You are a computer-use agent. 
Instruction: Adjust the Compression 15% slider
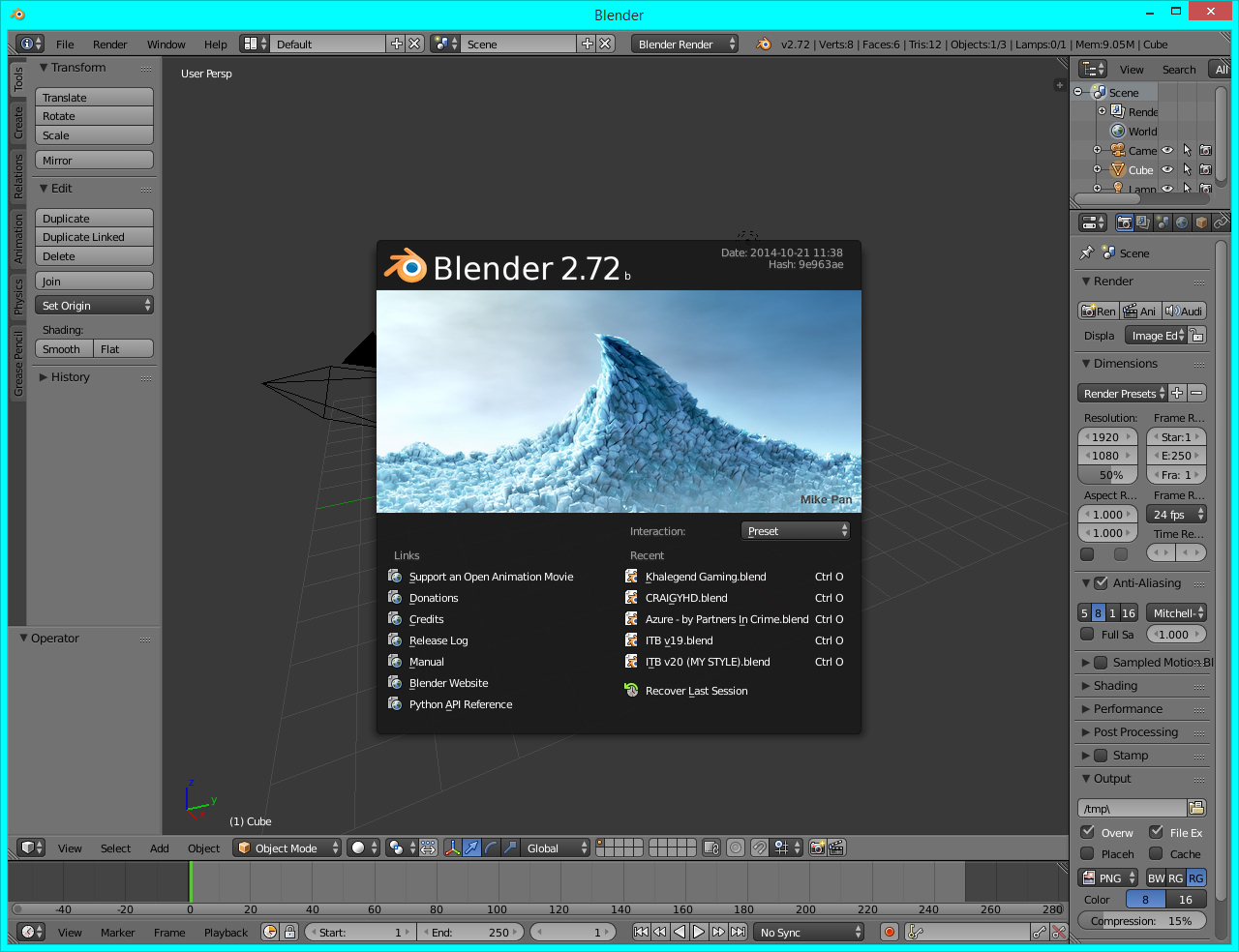pyautogui.click(x=1142, y=921)
